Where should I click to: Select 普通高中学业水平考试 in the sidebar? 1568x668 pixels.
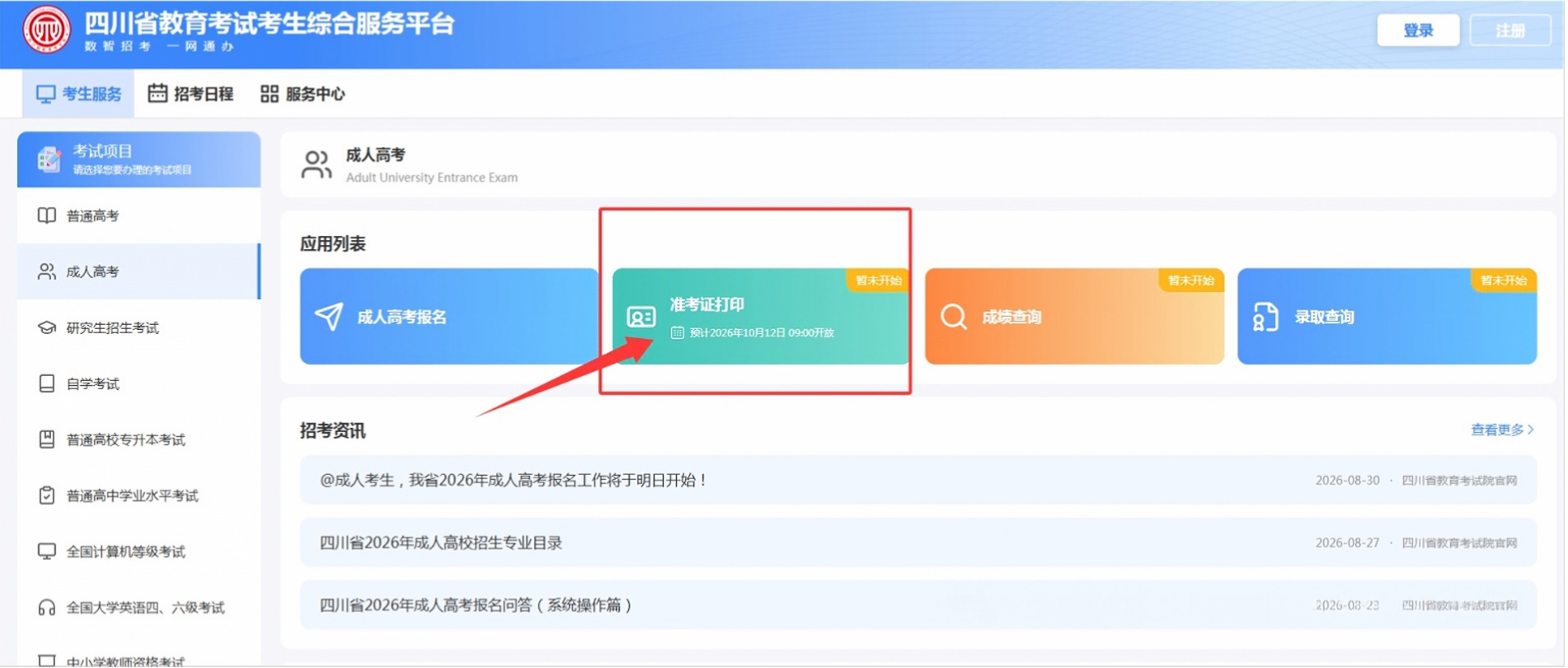coord(138,496)
